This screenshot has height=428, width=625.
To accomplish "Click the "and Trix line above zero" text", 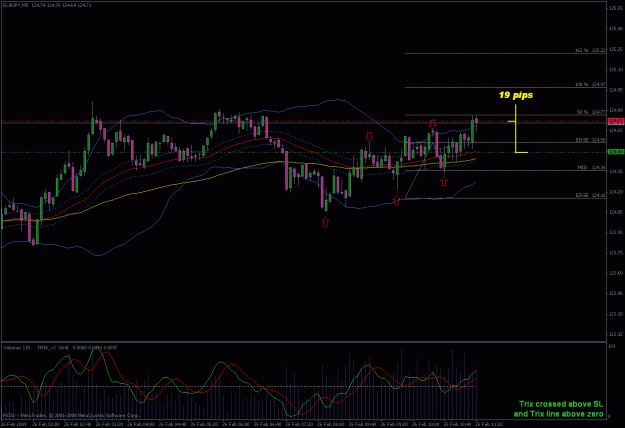I will click(x=558, y=414).
